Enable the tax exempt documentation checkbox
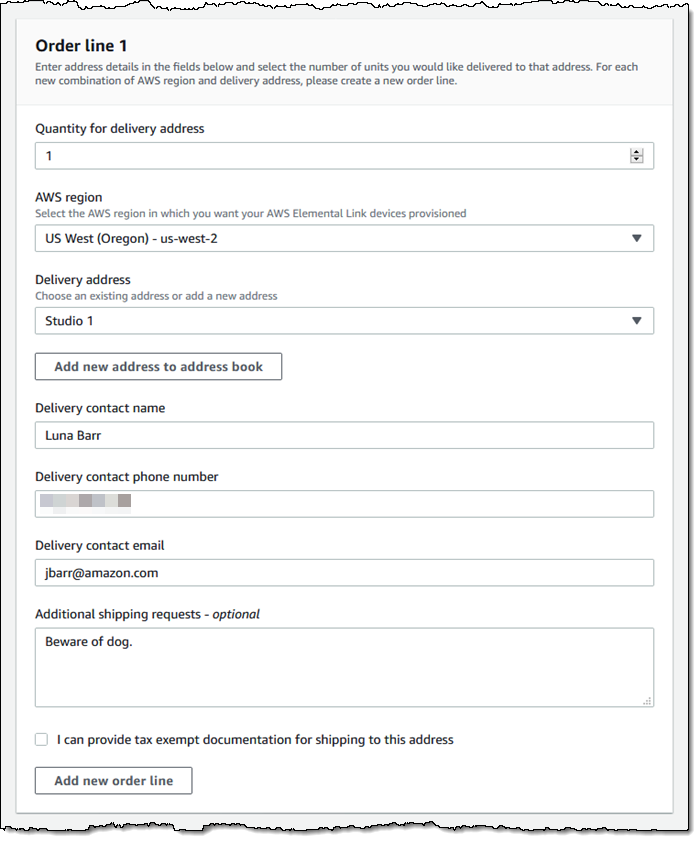Viewport: 700px width, 841px height. 41,740
